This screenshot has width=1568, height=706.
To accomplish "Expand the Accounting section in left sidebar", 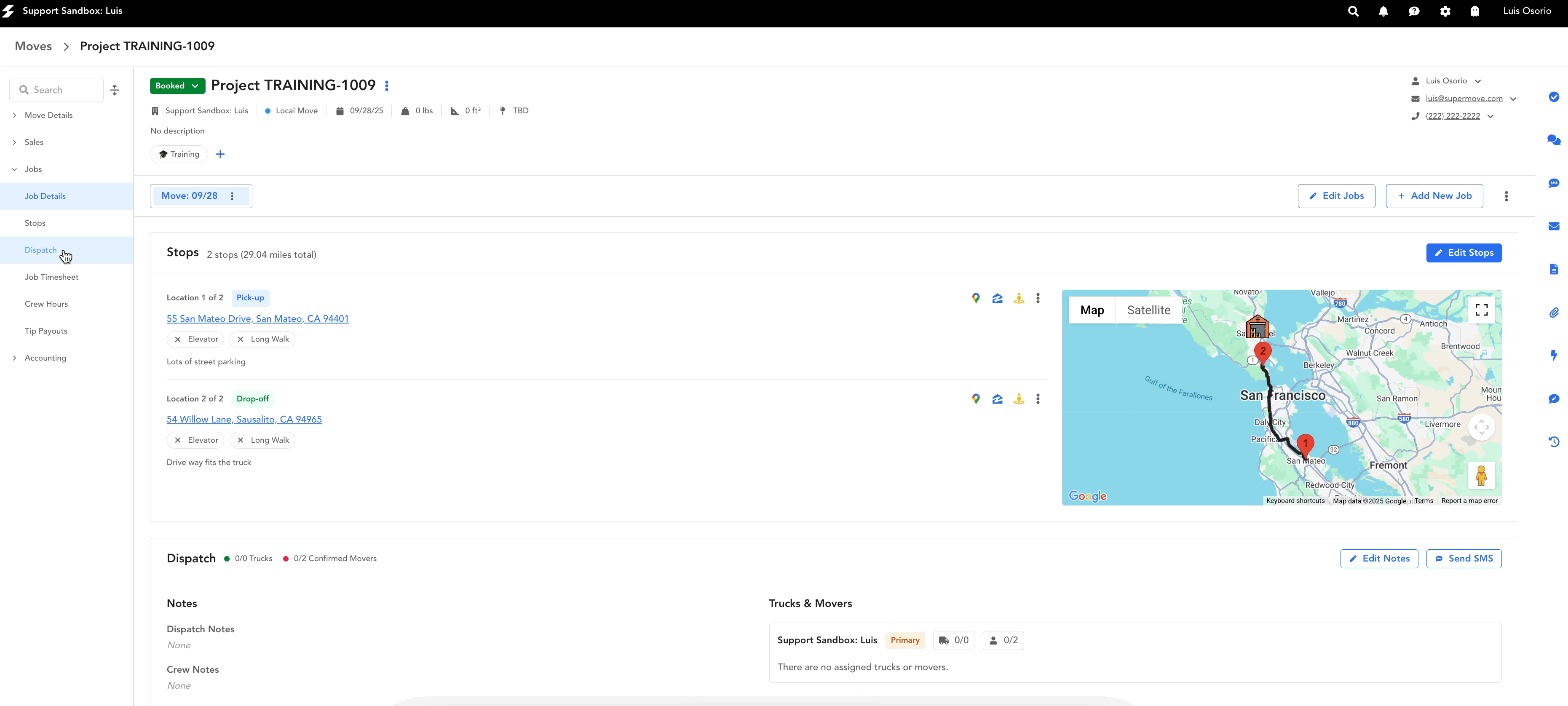I will (15, 358).
